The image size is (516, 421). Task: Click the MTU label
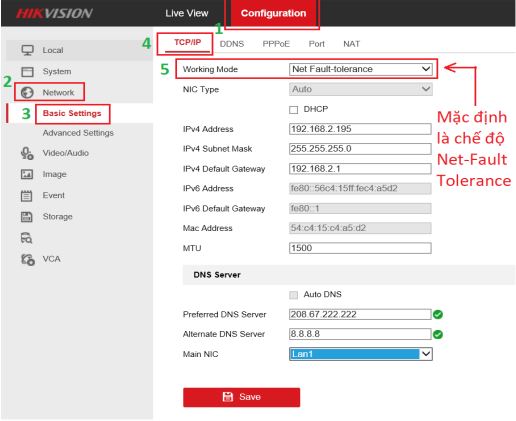[x=192, y=248]
